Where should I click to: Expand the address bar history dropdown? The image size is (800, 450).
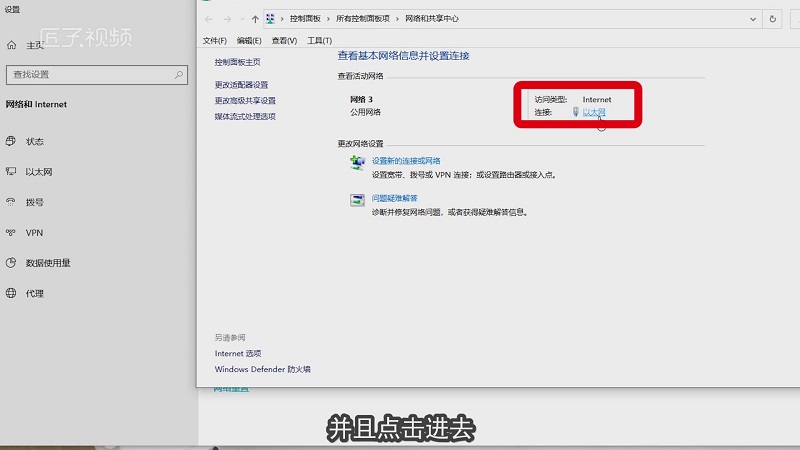(x=752, y=19)
